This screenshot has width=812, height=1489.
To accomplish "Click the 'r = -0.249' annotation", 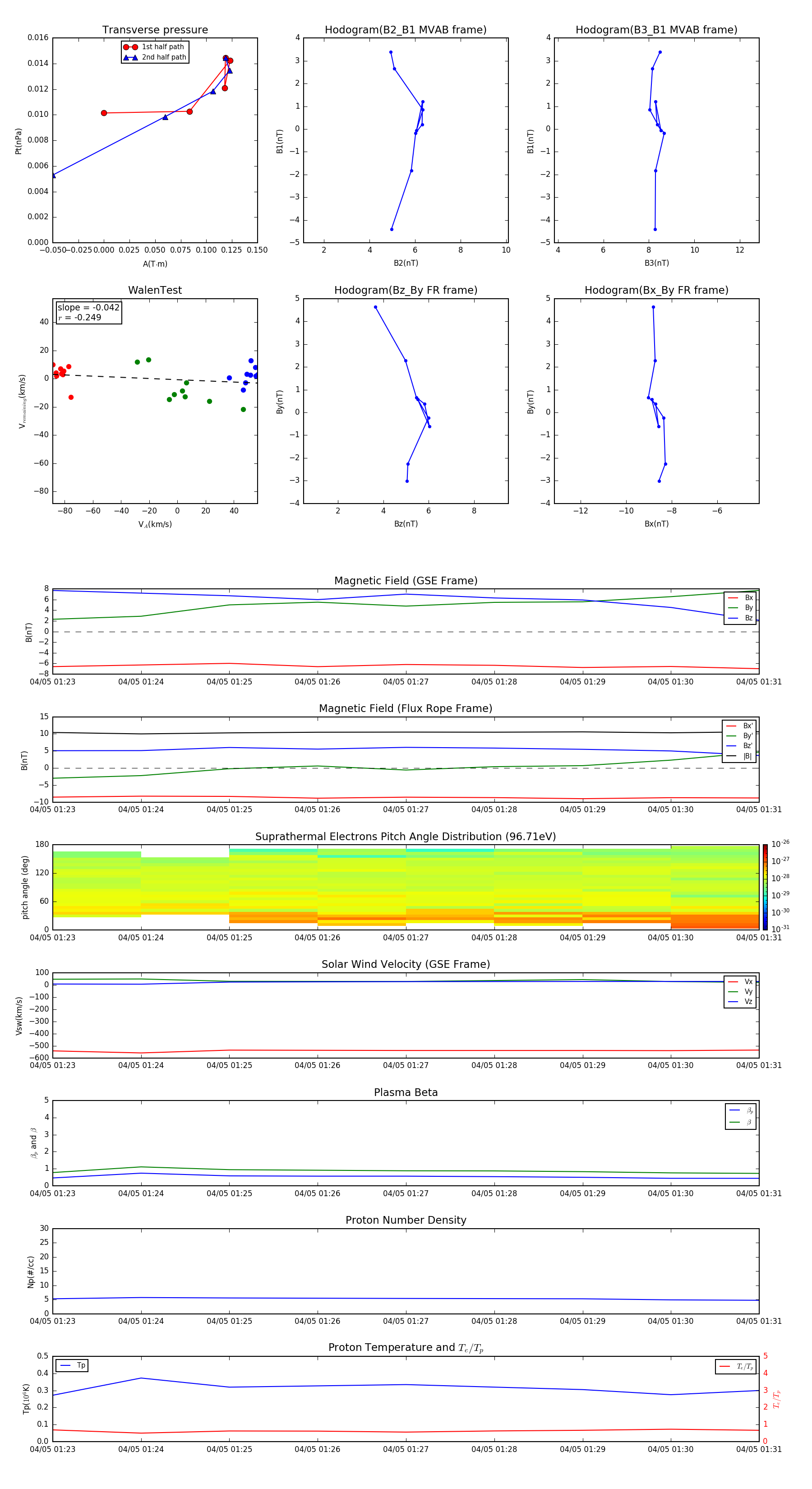I will (x=80, y=317).
